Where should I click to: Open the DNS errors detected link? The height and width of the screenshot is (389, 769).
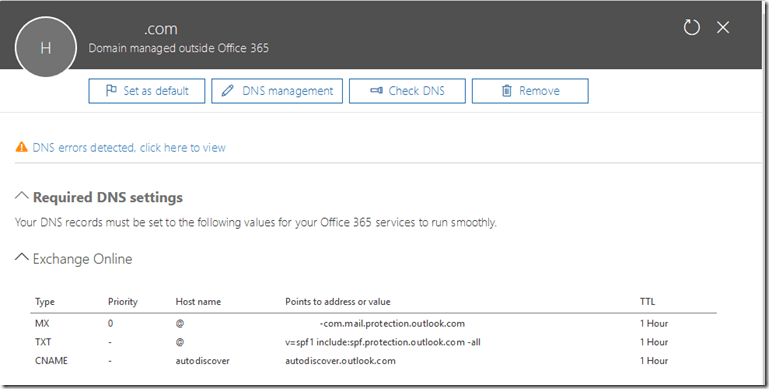tap(129, 148)
